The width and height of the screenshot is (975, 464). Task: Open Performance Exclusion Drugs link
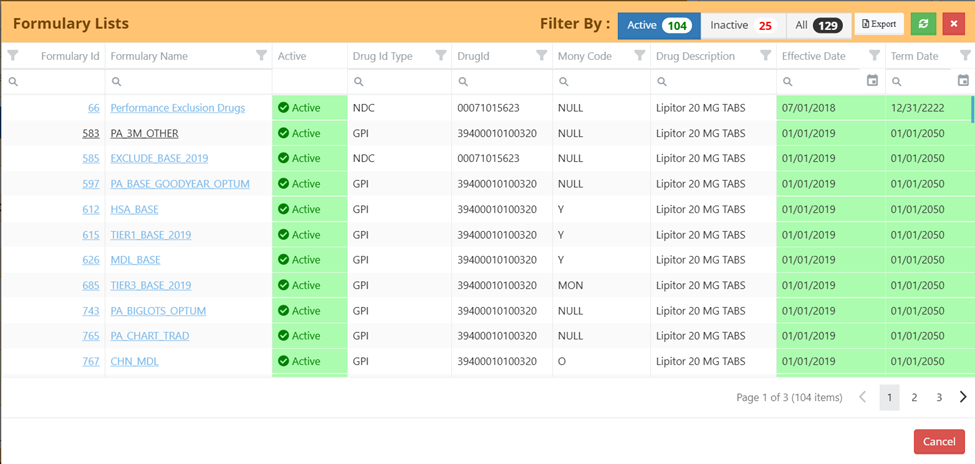pos(177,108)
